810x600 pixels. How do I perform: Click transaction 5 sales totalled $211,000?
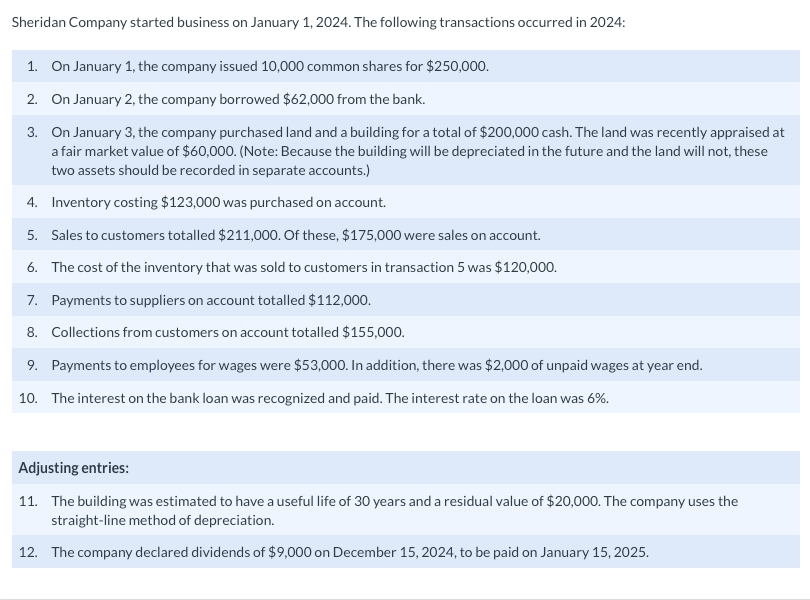(x=406, y=235)
